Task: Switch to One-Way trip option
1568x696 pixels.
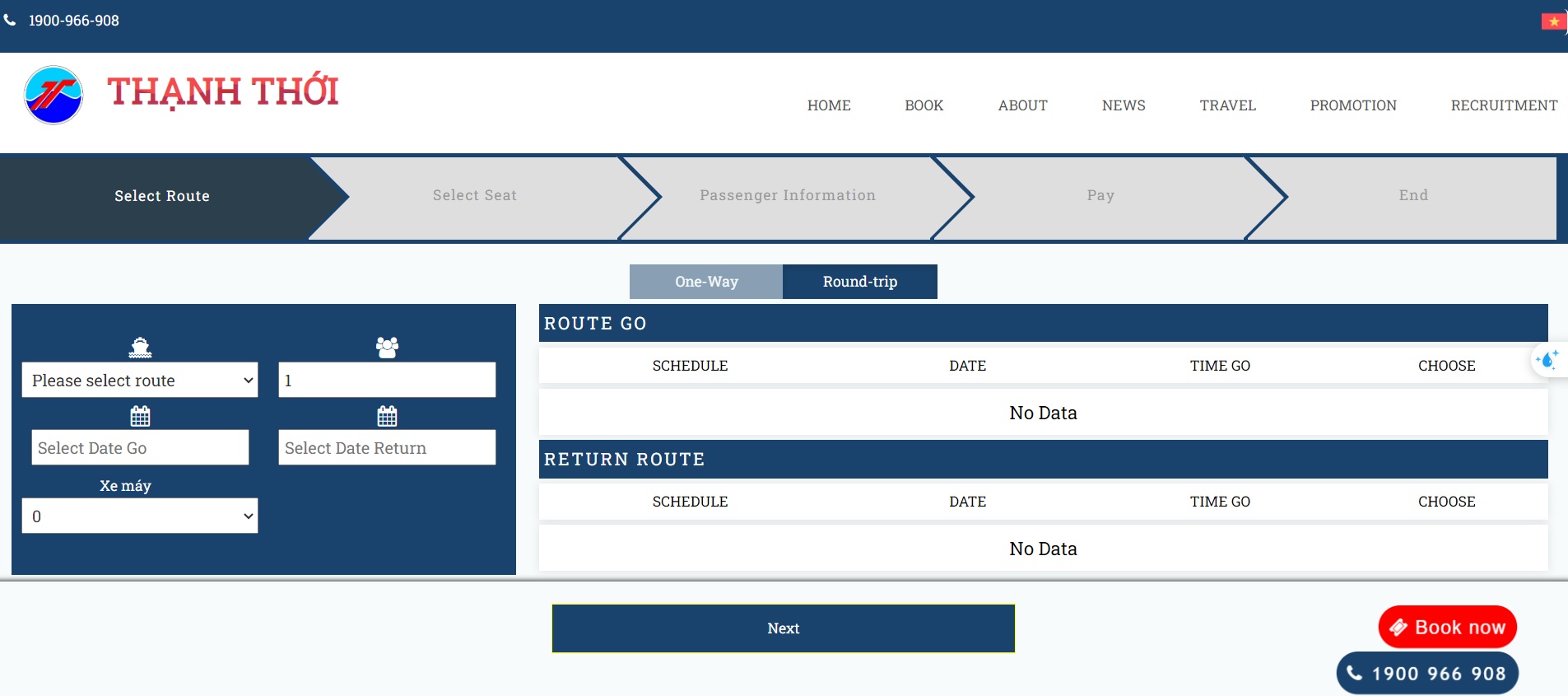Action: point(705,282)
